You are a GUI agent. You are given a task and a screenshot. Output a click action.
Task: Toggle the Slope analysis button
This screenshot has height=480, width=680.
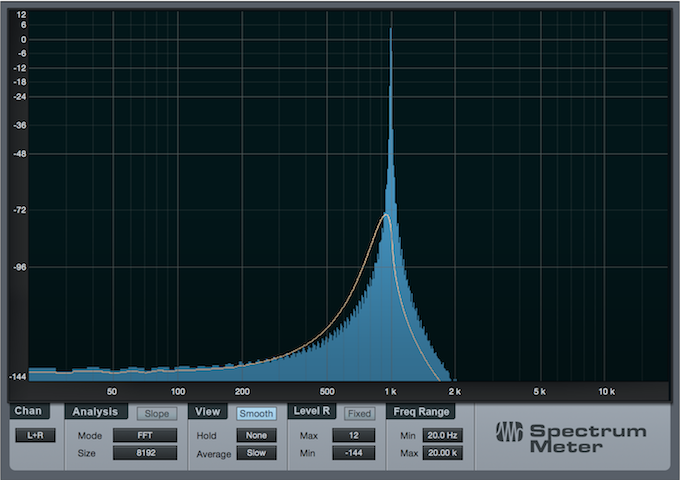(x=157, y=414)
